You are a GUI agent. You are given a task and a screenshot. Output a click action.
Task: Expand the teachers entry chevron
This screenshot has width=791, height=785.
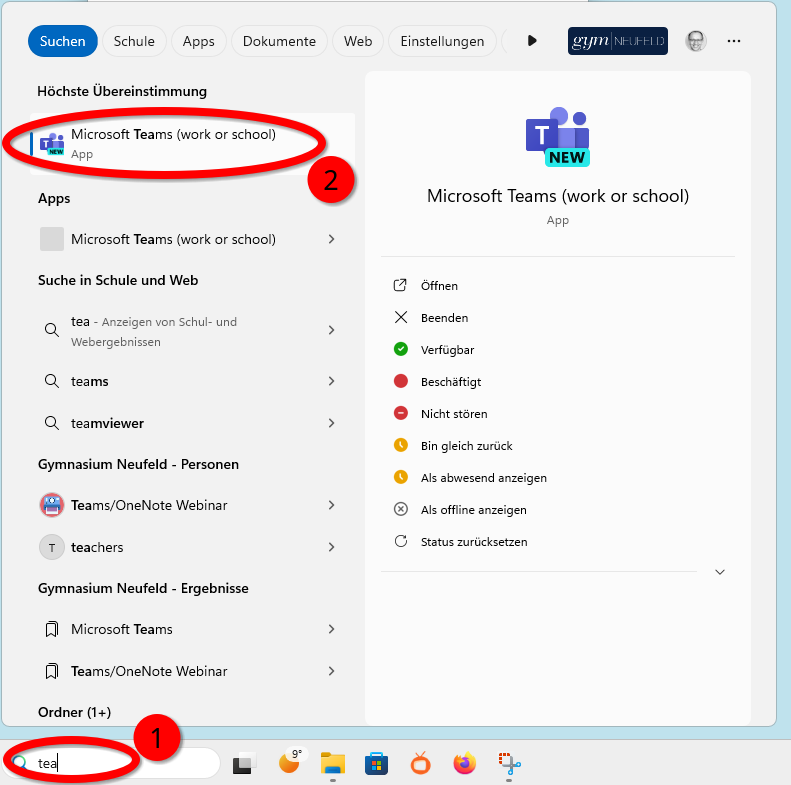coord(331,547)
